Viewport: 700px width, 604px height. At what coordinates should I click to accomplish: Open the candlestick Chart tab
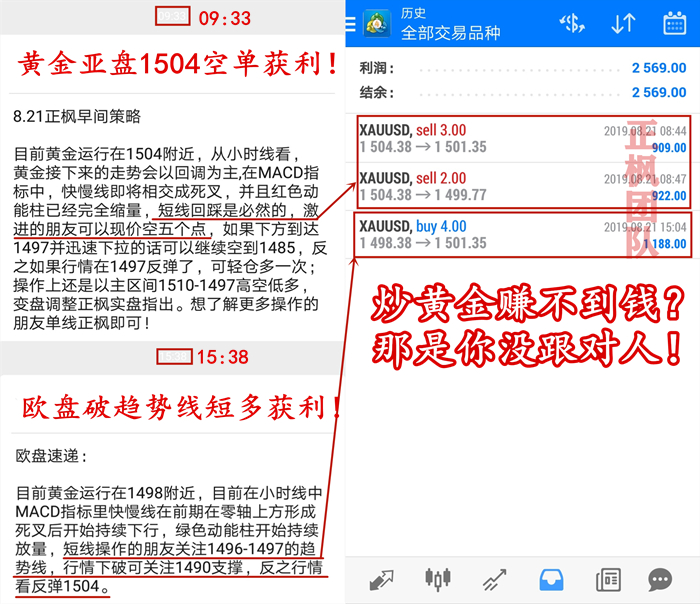[x=437, y=579]
